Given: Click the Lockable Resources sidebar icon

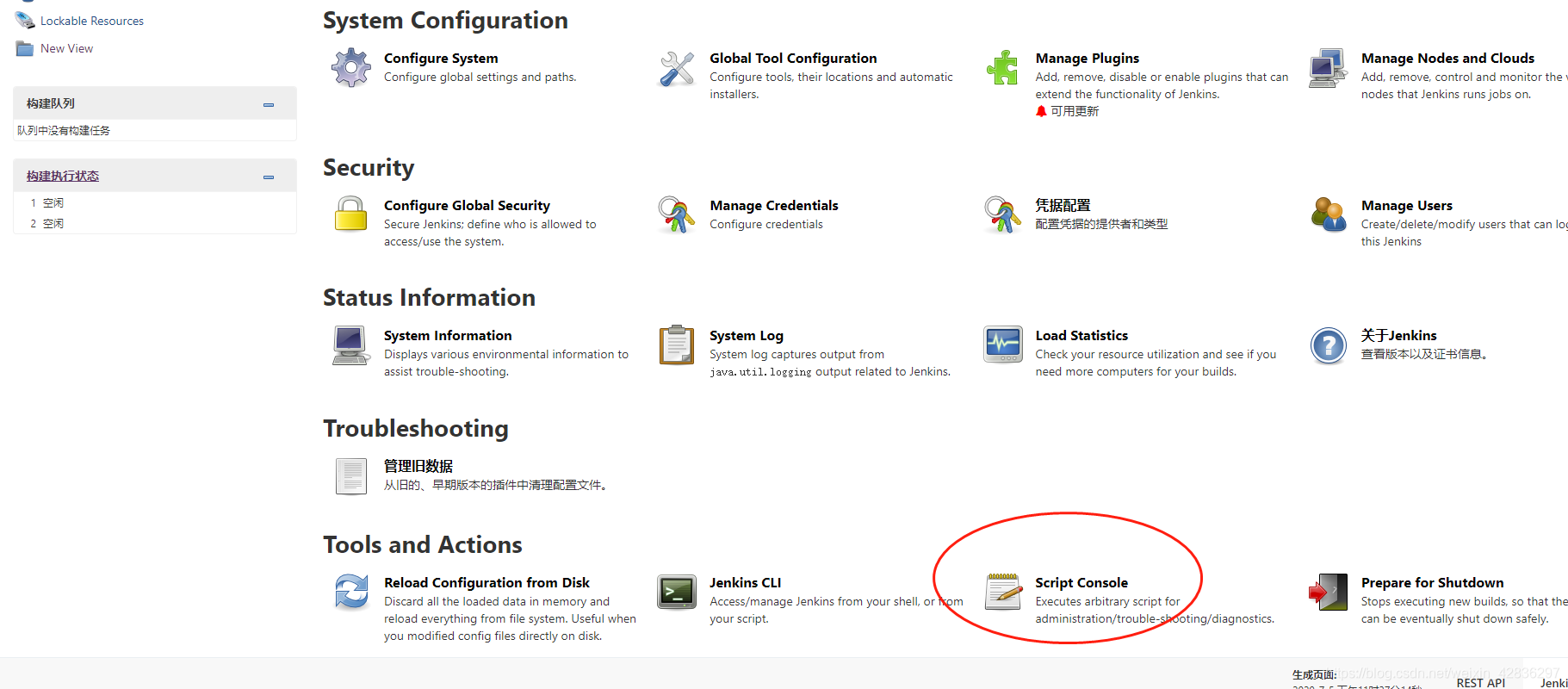Looking at the screenshot, I should coord(25,20).
